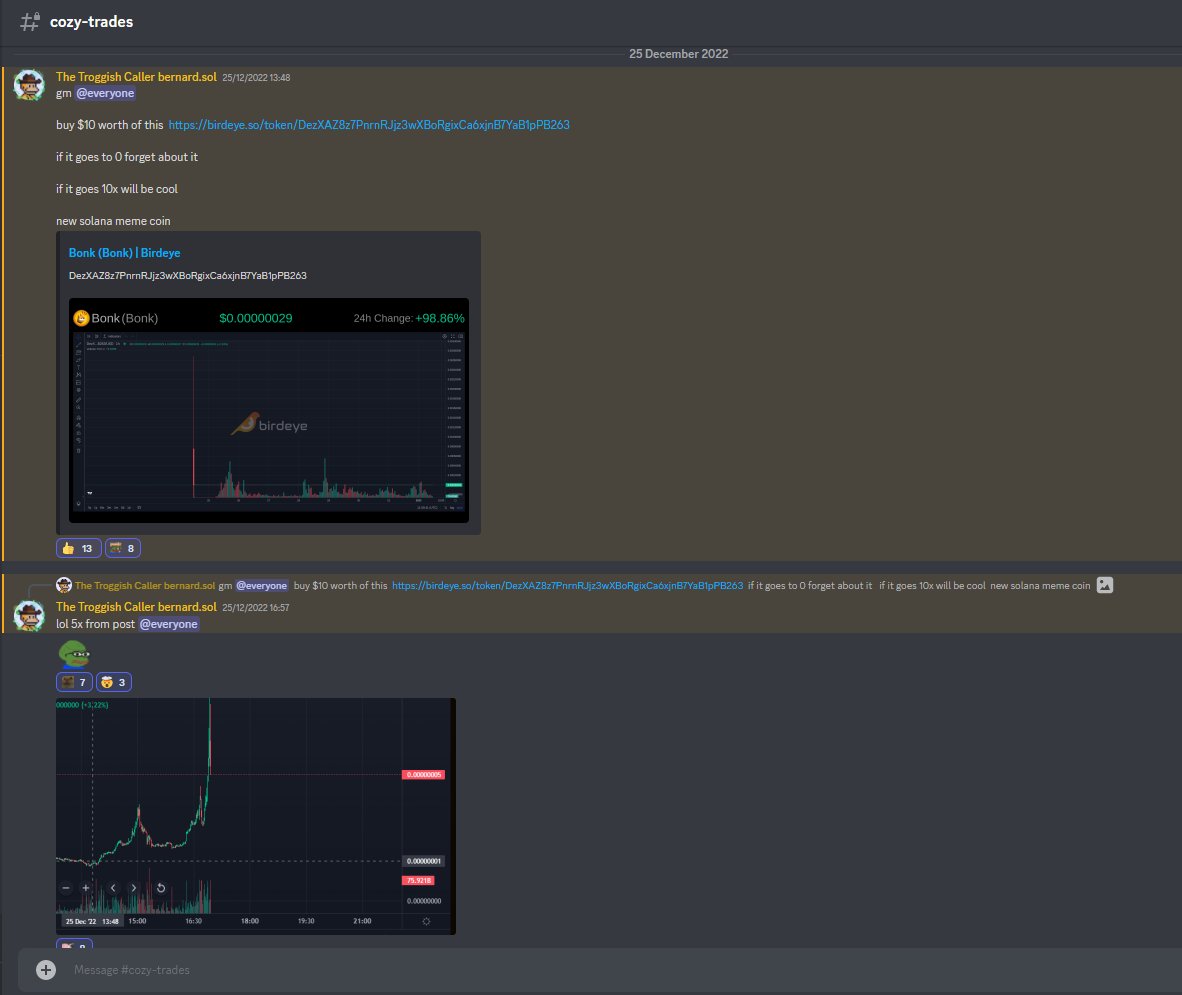Click red 0.00000005 price label on chart
This screenshot has height=995, width=1182.
pyautogui.click(x=424, y=775)
